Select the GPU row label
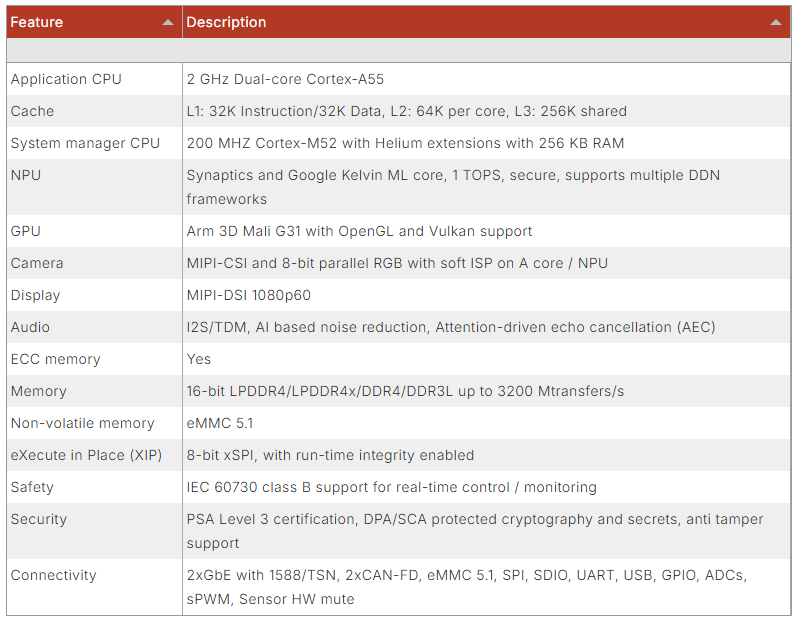800x621 pixels. [x=25, y=231]
